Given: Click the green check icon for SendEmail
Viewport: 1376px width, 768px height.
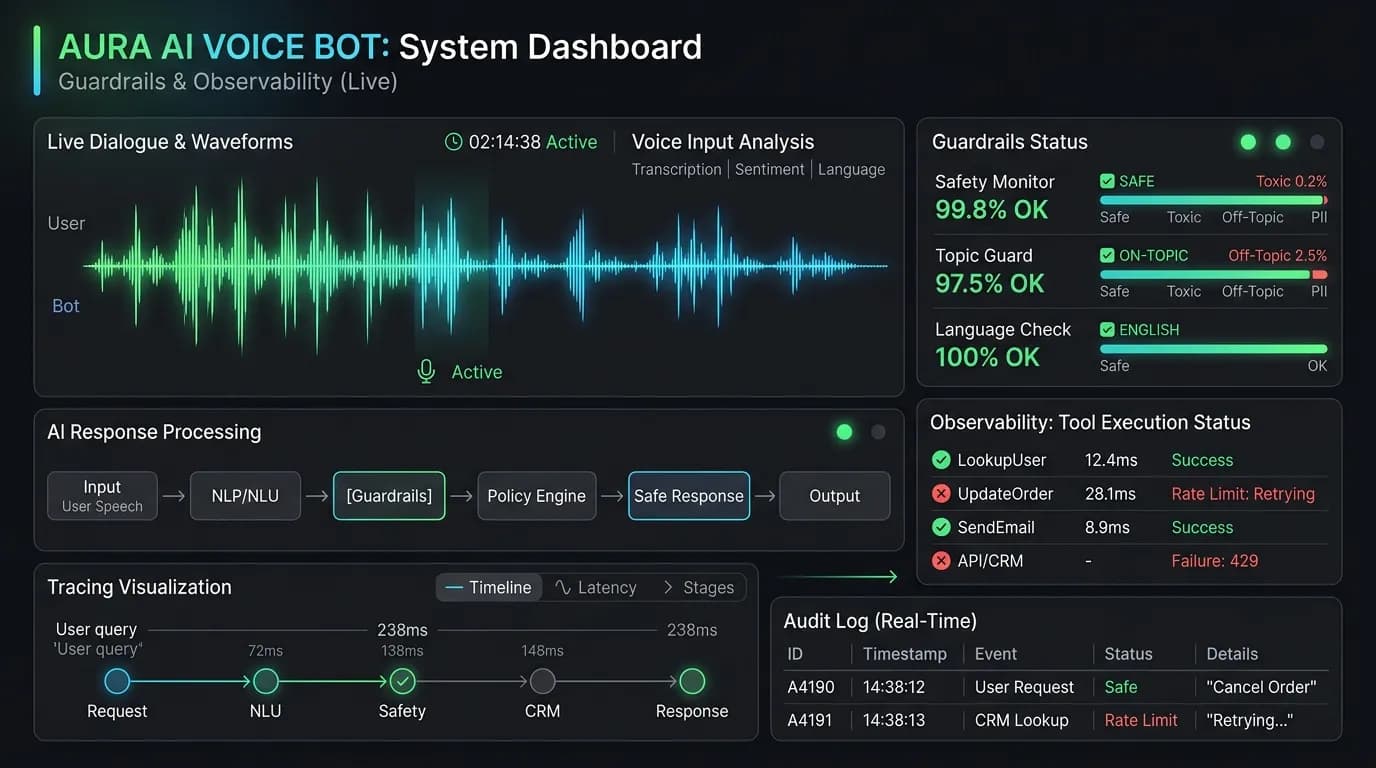Looking at the screenshot, I should click(x=941, y=527).
